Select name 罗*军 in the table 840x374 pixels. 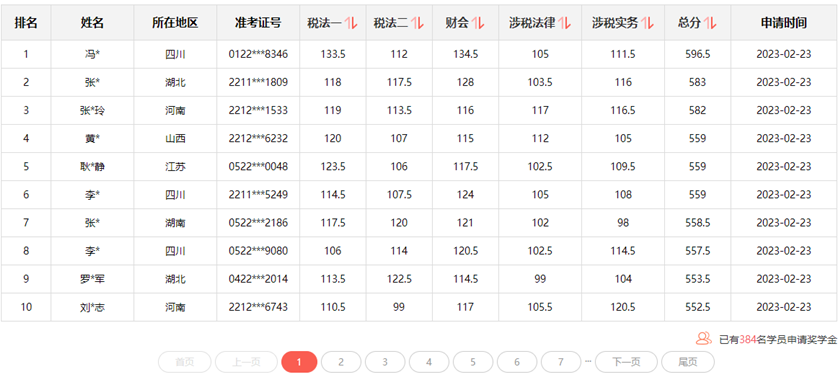pos(92,279)
